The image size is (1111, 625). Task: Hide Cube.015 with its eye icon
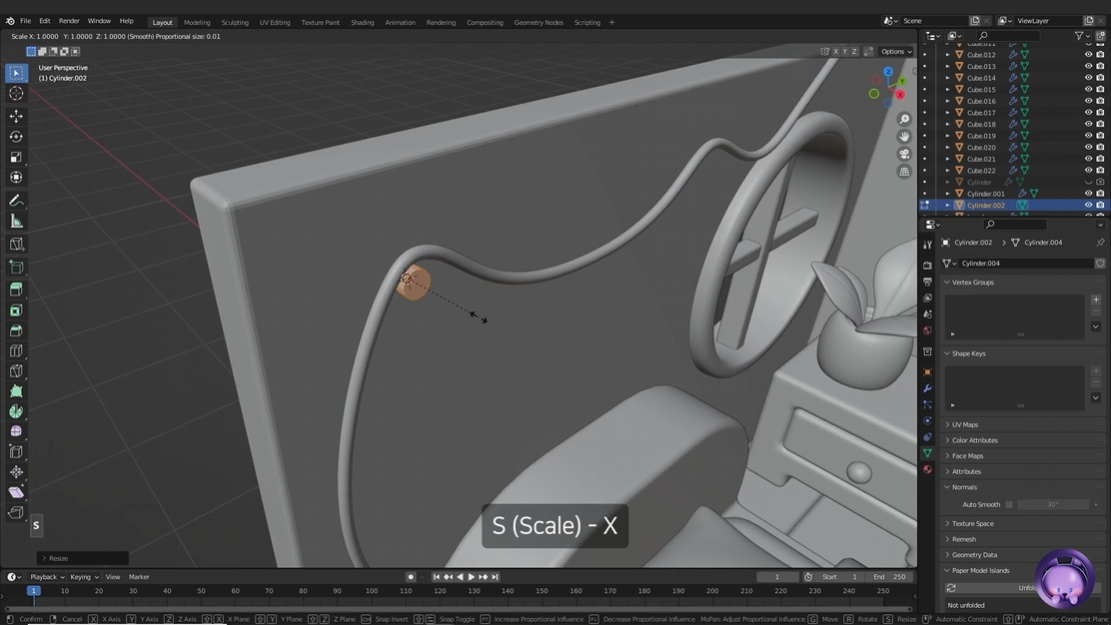(1088, 89)
